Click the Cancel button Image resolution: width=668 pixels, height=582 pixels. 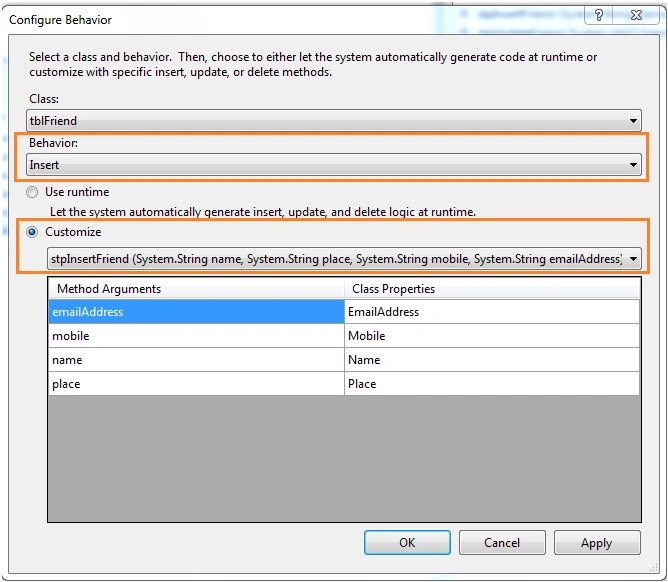[x=502, y=542]
